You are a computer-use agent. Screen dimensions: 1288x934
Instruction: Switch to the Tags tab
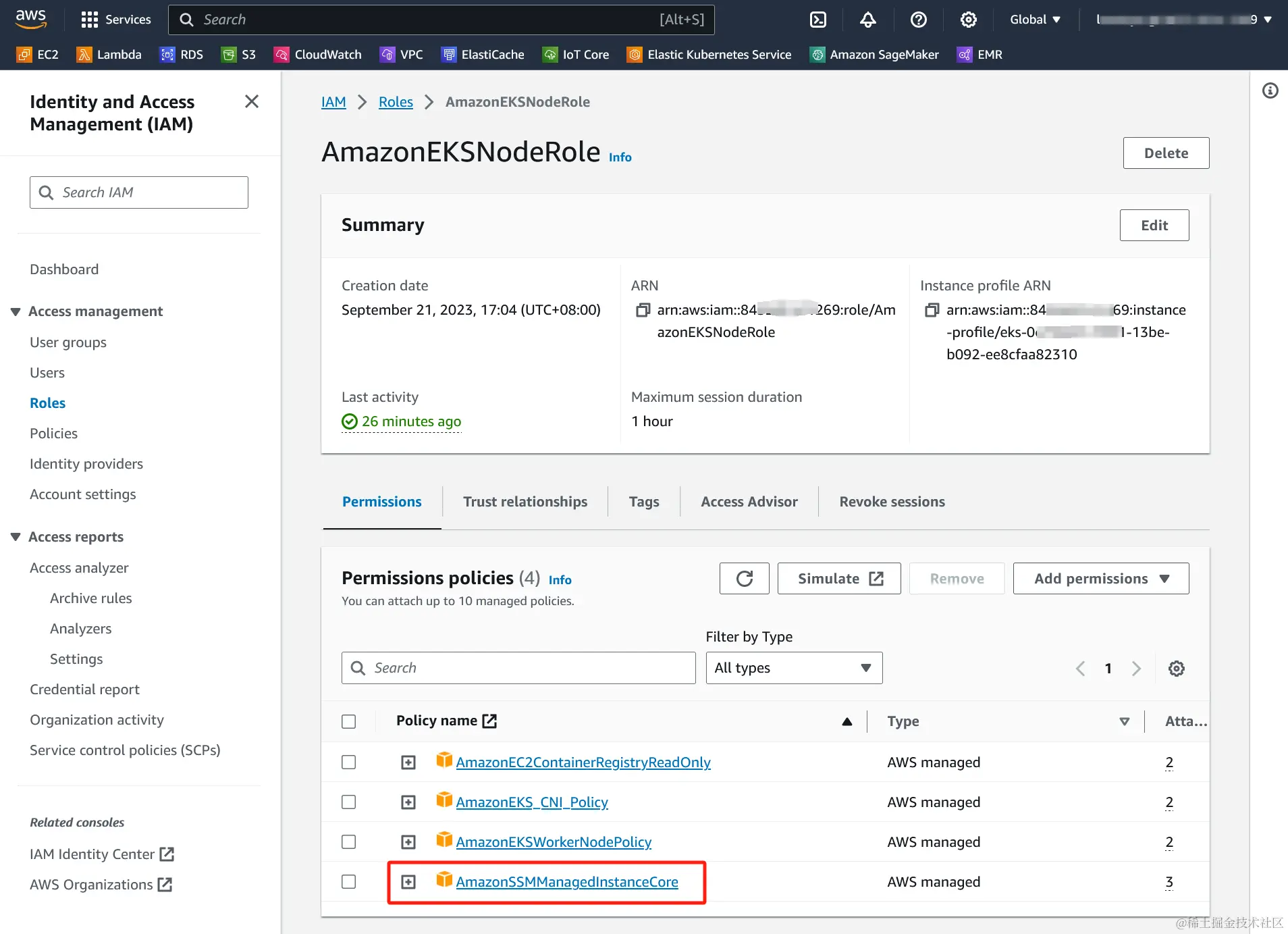pyautogui.click(x=644, y=502)
